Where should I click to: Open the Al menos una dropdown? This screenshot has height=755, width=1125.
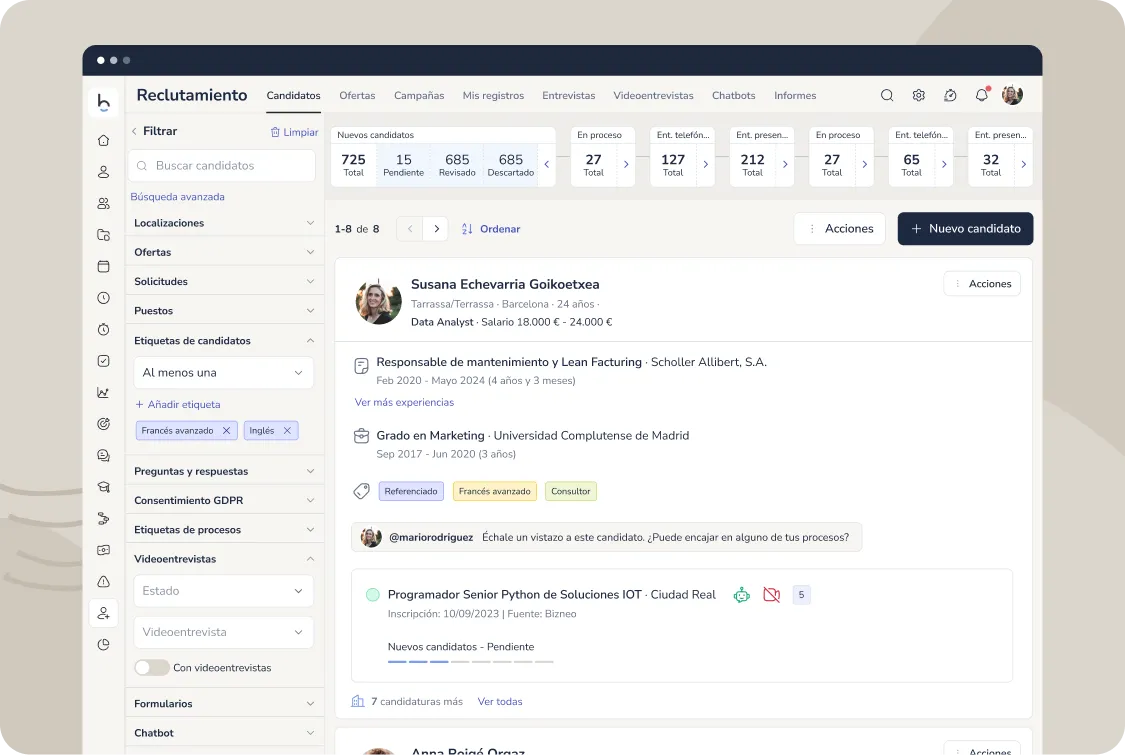(223, 373)
